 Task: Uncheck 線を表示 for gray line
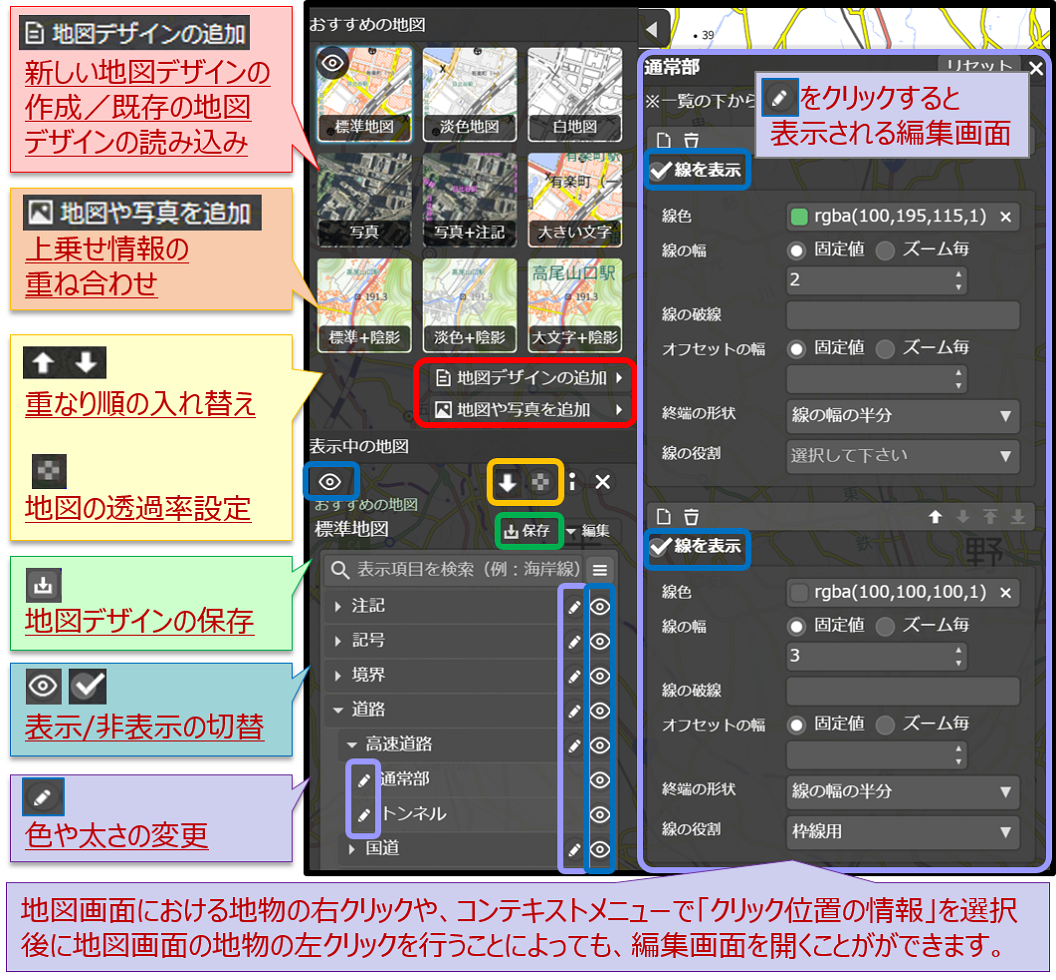[660, 546]
